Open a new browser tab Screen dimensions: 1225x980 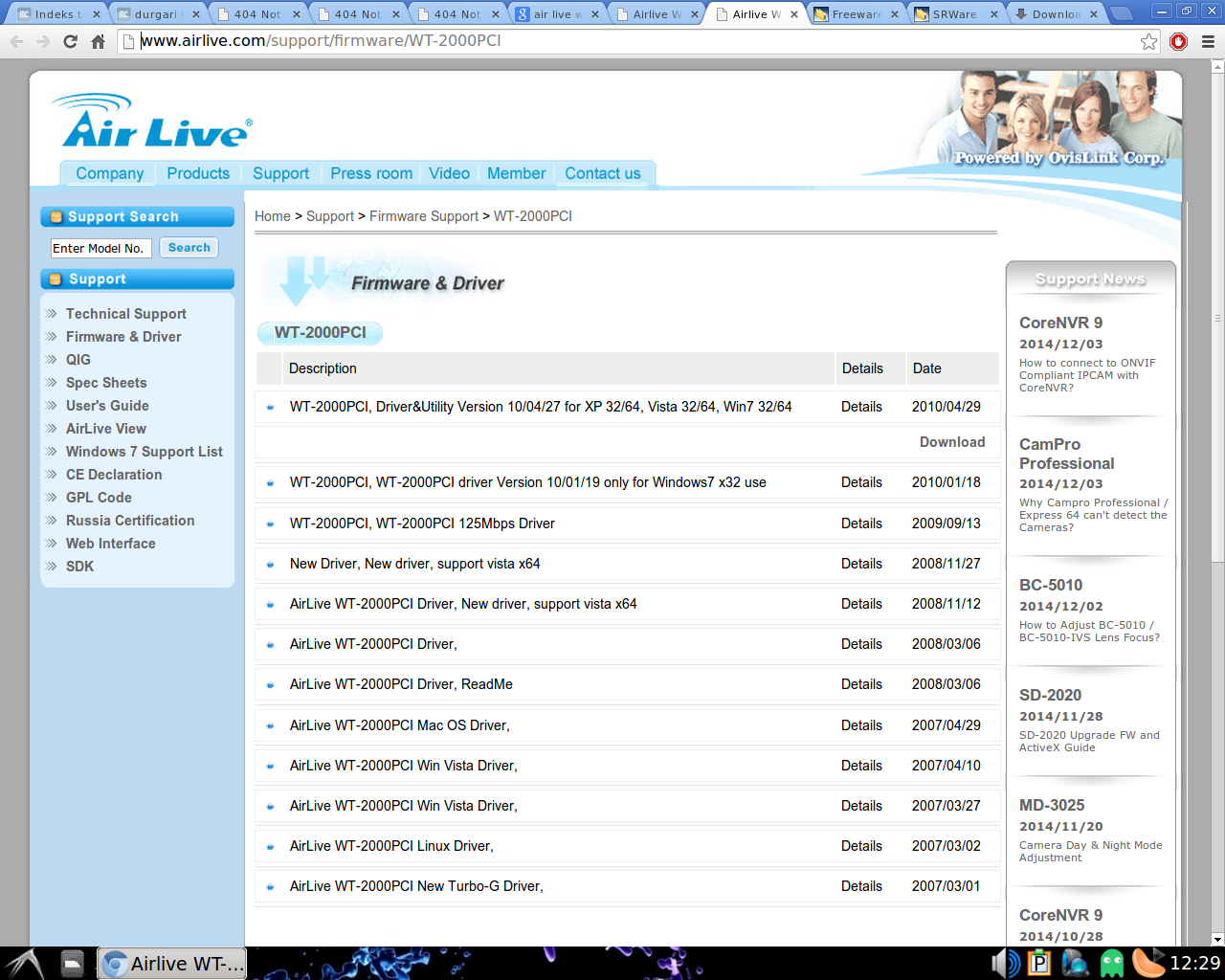[x=1122, y=13]
